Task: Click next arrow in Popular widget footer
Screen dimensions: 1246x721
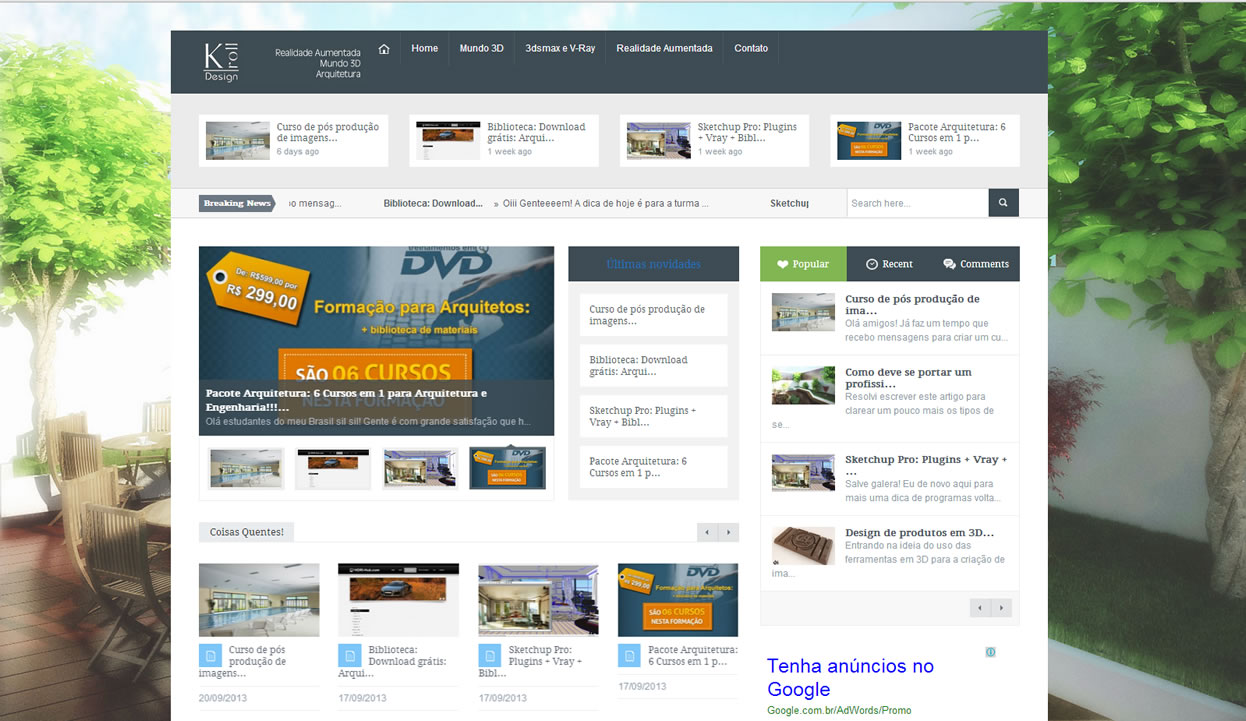Action: coord(1002,608)
